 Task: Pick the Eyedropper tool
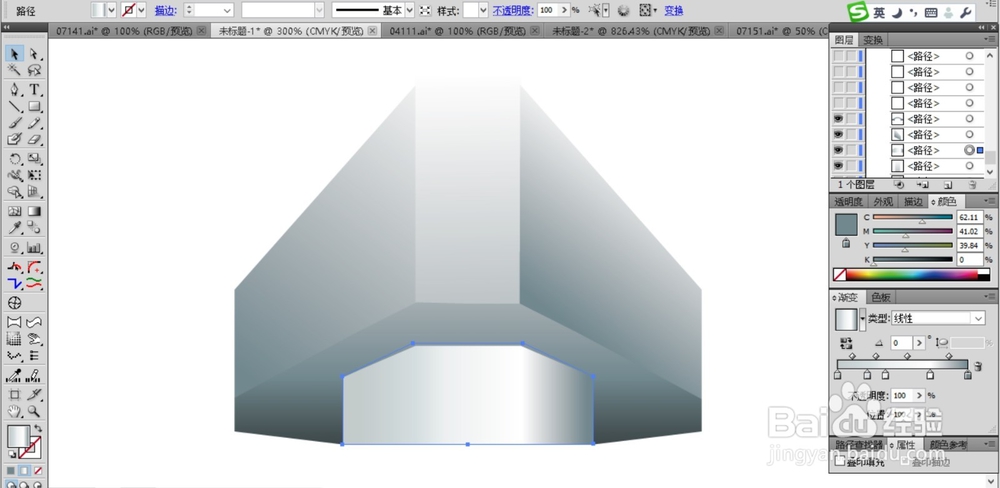pos(14,228)
